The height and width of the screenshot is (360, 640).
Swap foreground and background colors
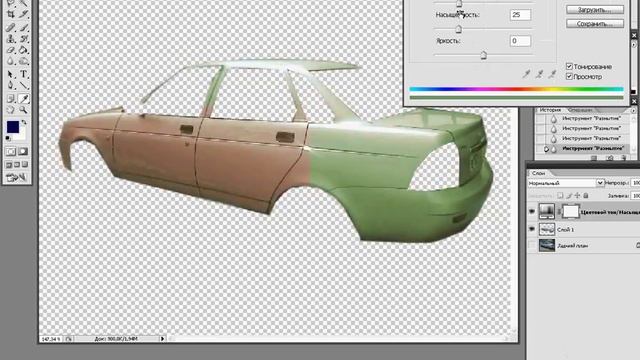[24, 122]
